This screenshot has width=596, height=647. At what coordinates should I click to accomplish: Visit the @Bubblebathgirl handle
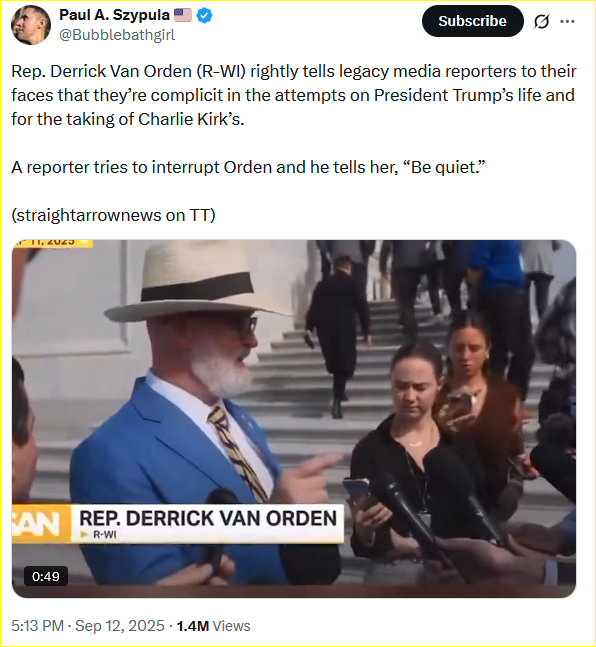(x=117, y=35)
